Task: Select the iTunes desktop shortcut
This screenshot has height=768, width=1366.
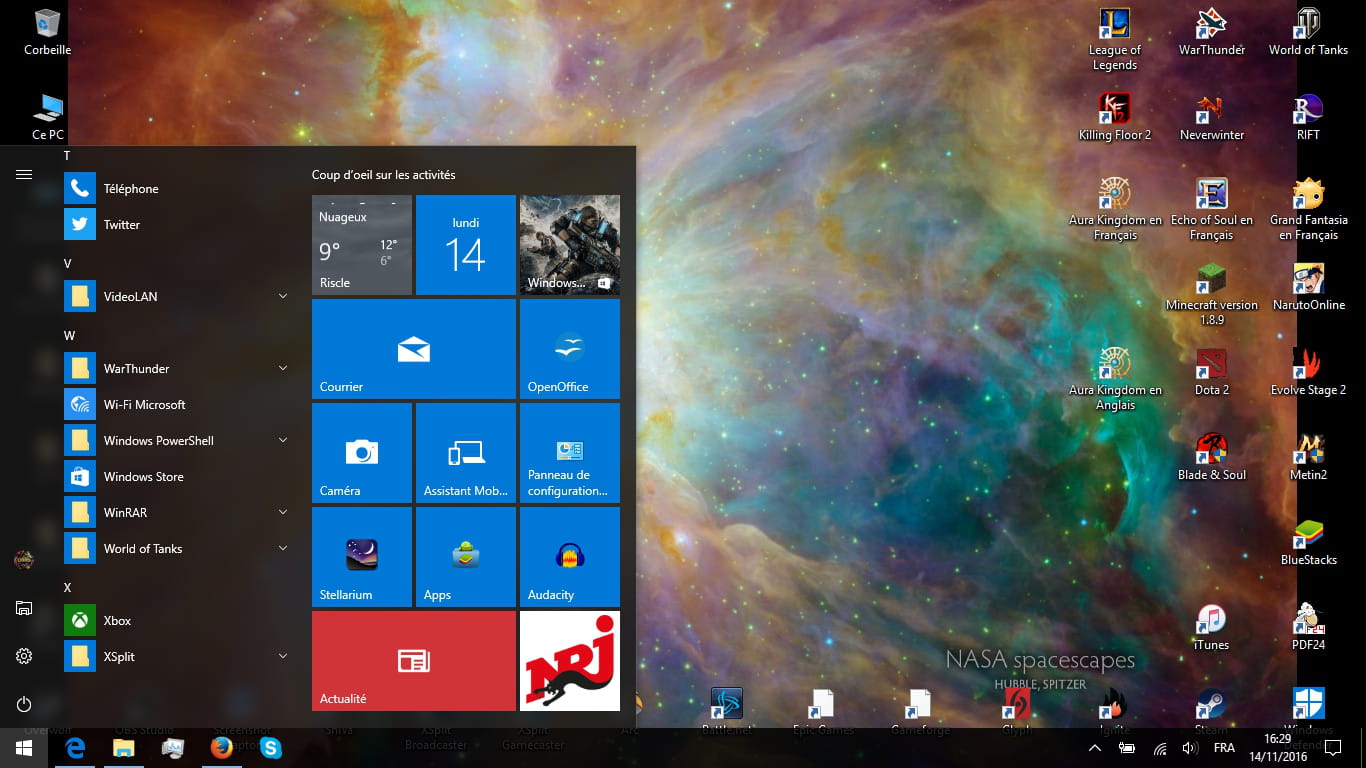Action: pos(1211,627)
